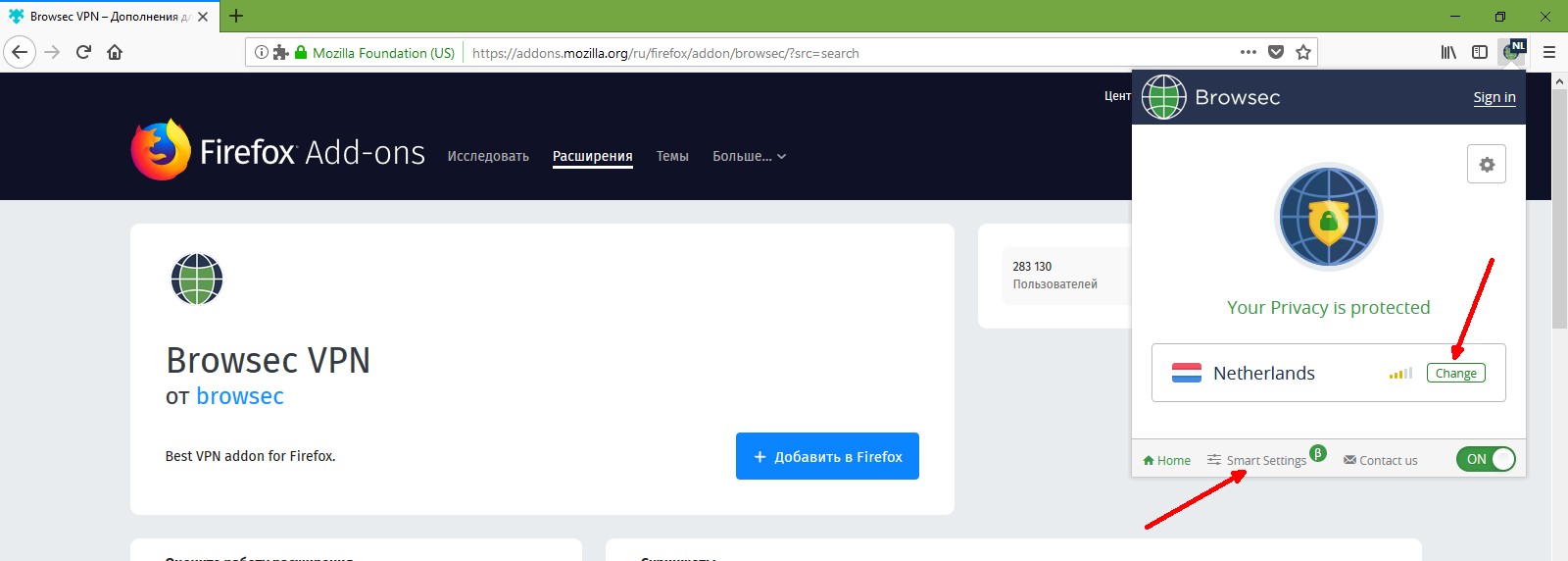Close the Browsec VPN tab

click(203, 17)
